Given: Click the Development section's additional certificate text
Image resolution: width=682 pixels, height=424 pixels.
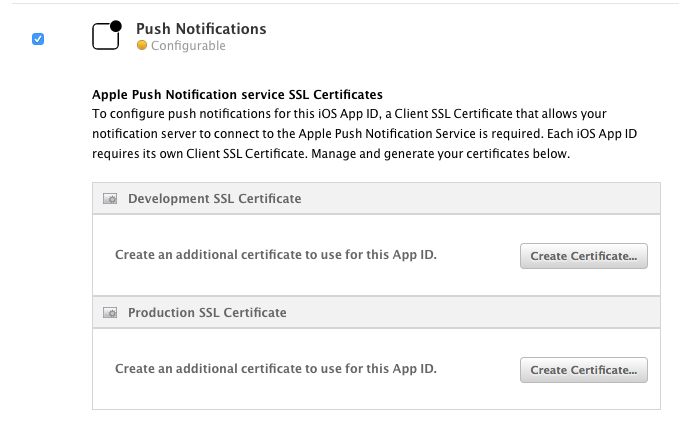Looking at the screenshot, I should [276, 254].
